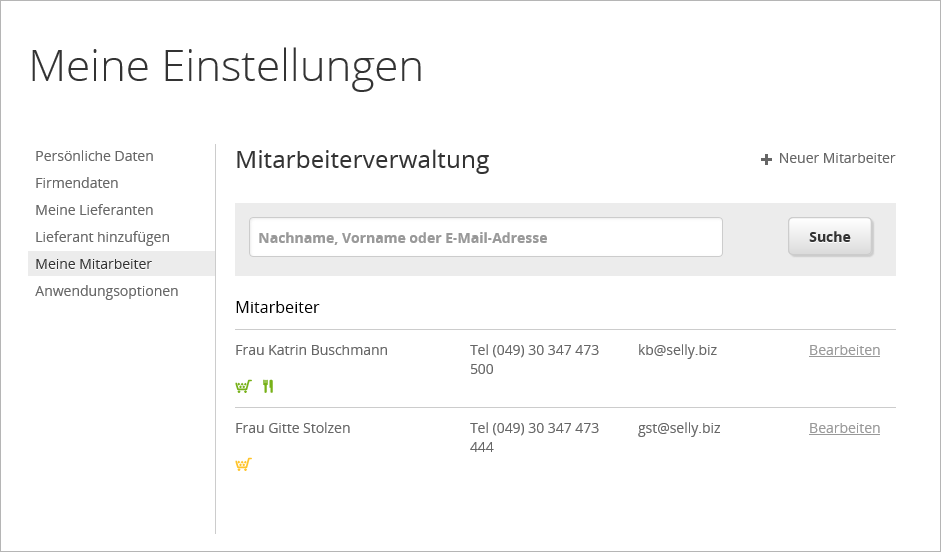Click the email kb@selly.biz

pyautogui.click(x=677, y=350)
